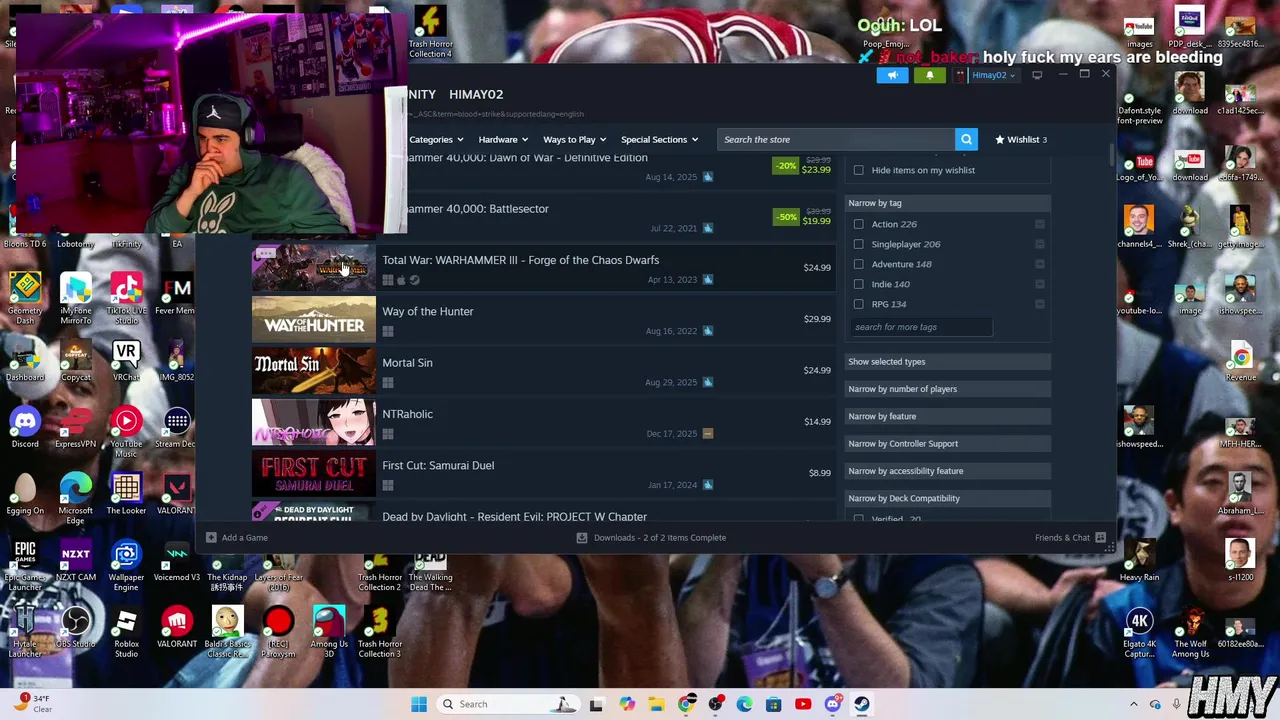Open Discord from the taskbar

click(x=832, y=704)
